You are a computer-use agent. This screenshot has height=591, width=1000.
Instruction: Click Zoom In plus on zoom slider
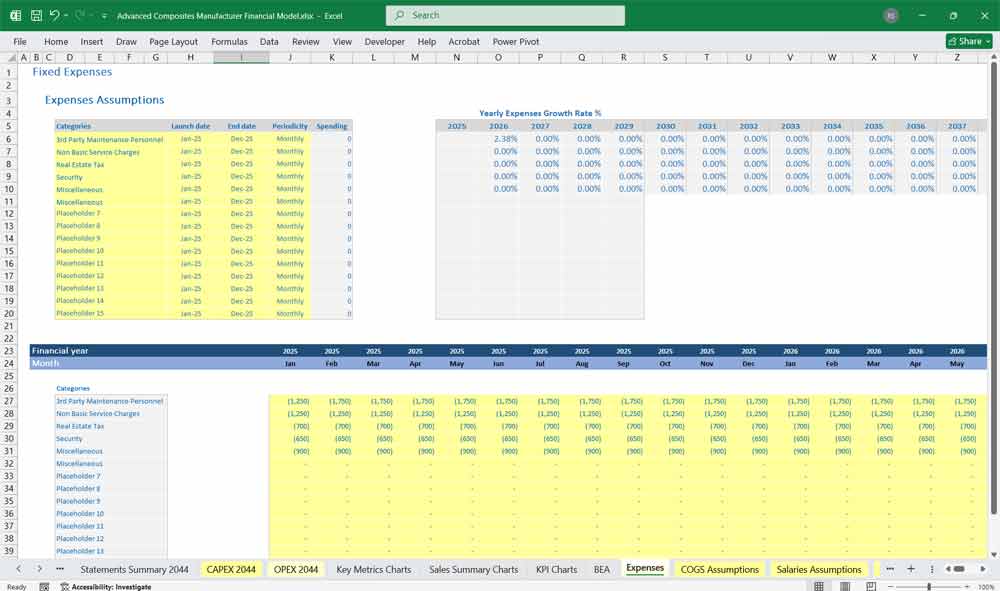pyautogui.click(x=968, y=585)
